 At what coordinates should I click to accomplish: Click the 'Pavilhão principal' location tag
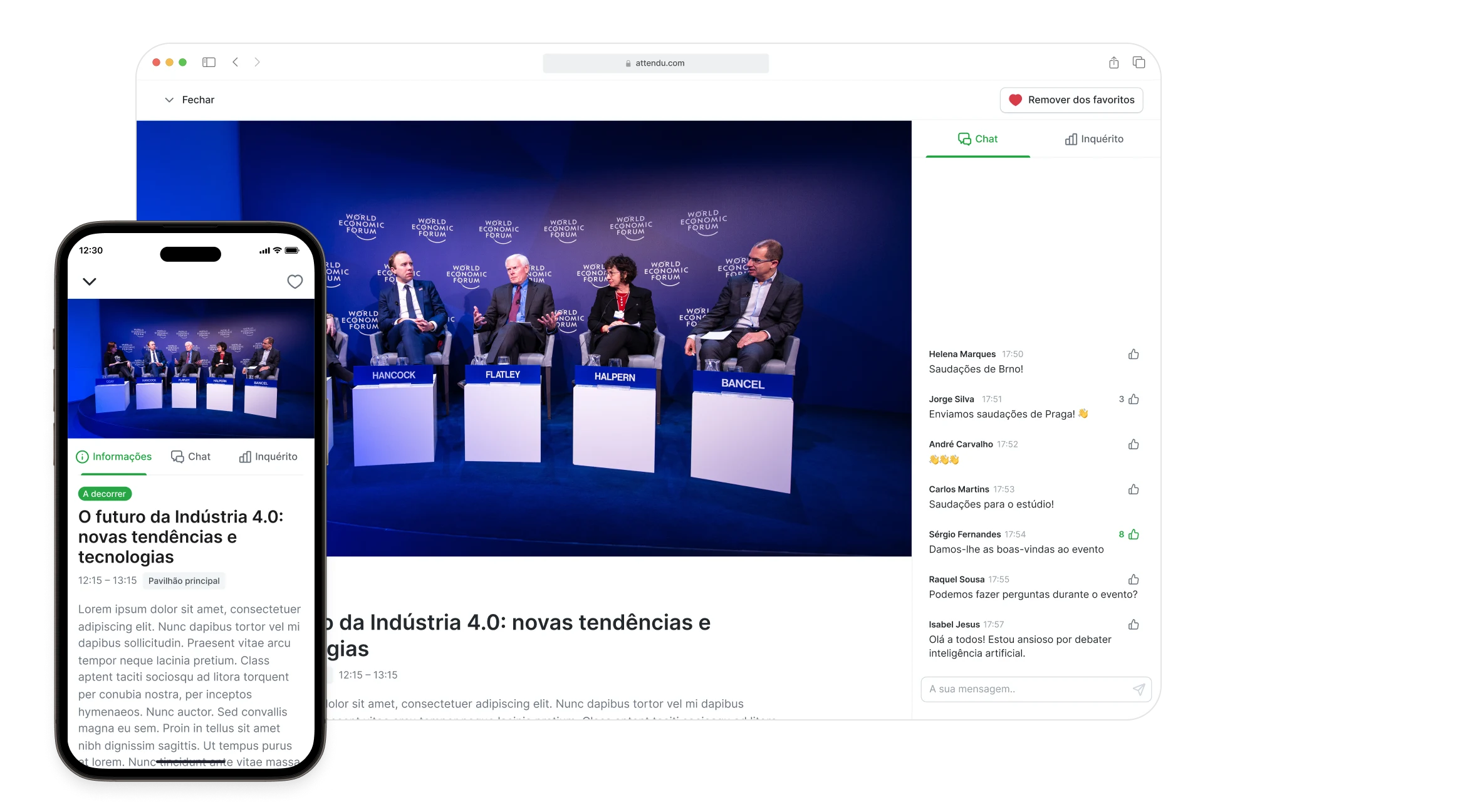pyautogui.click(x=184, y=581)
